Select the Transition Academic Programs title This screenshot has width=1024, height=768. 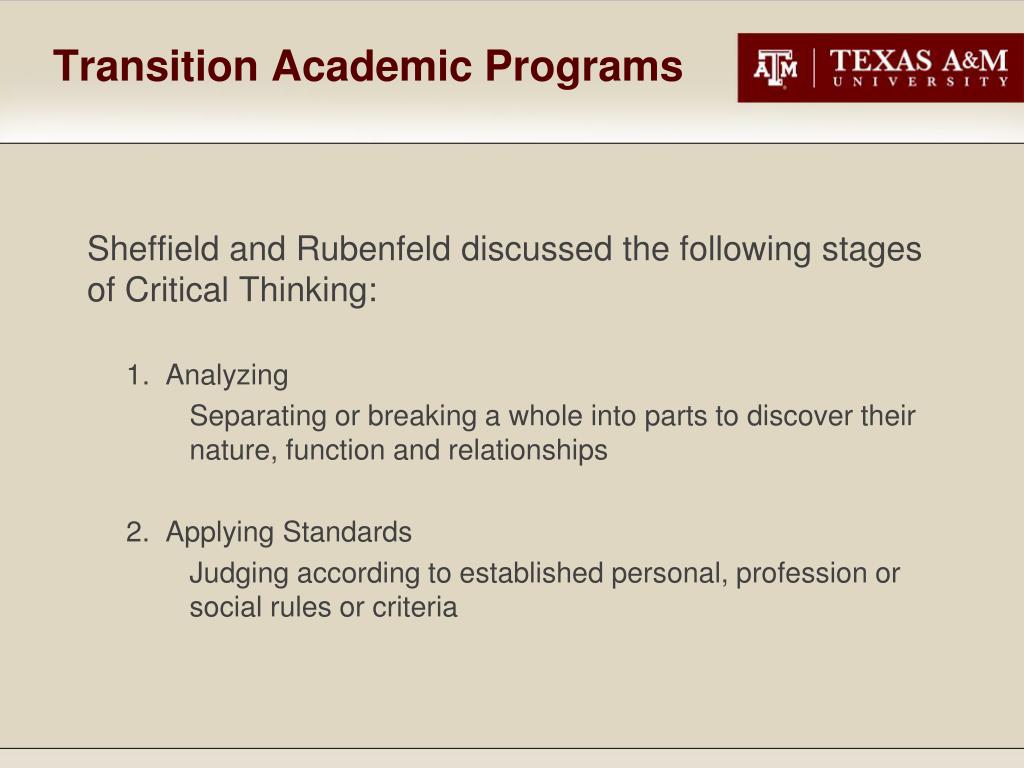(368, 67)
